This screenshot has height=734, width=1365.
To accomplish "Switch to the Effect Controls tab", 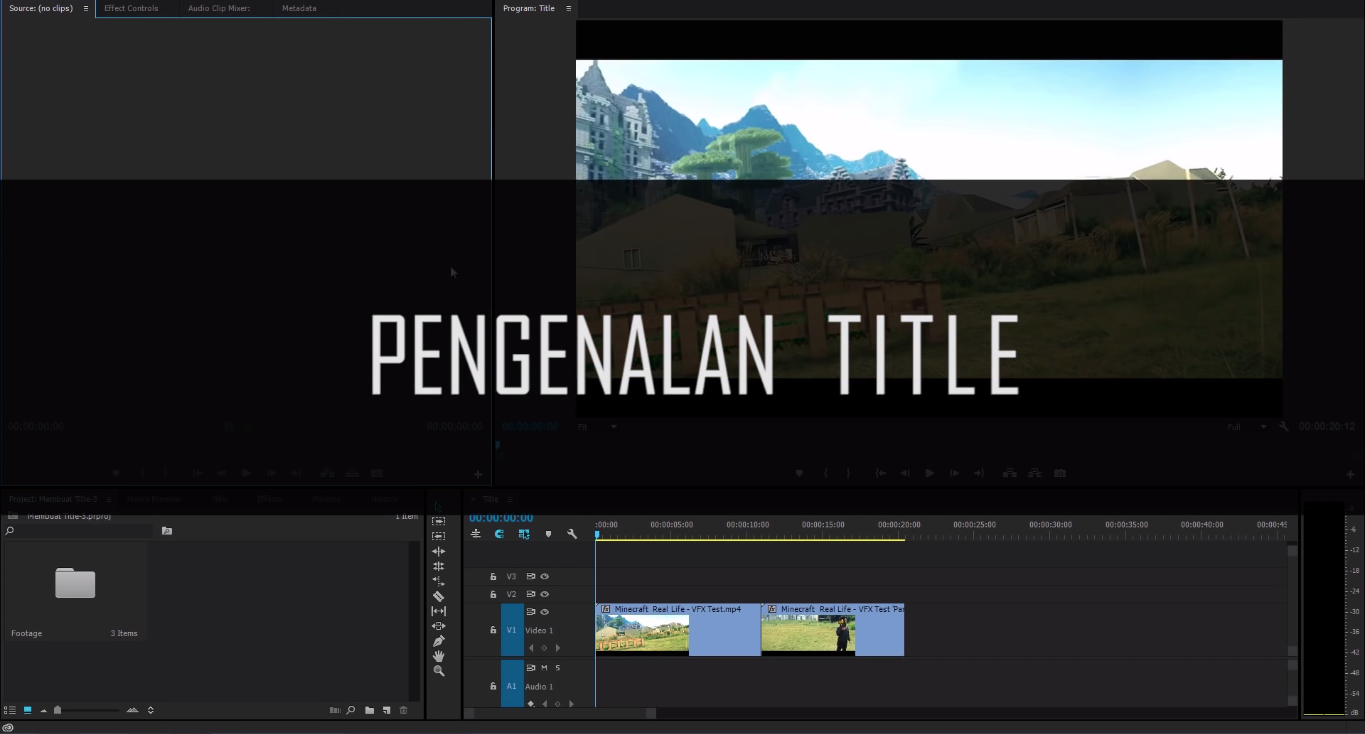I will (x=131, y=8).
